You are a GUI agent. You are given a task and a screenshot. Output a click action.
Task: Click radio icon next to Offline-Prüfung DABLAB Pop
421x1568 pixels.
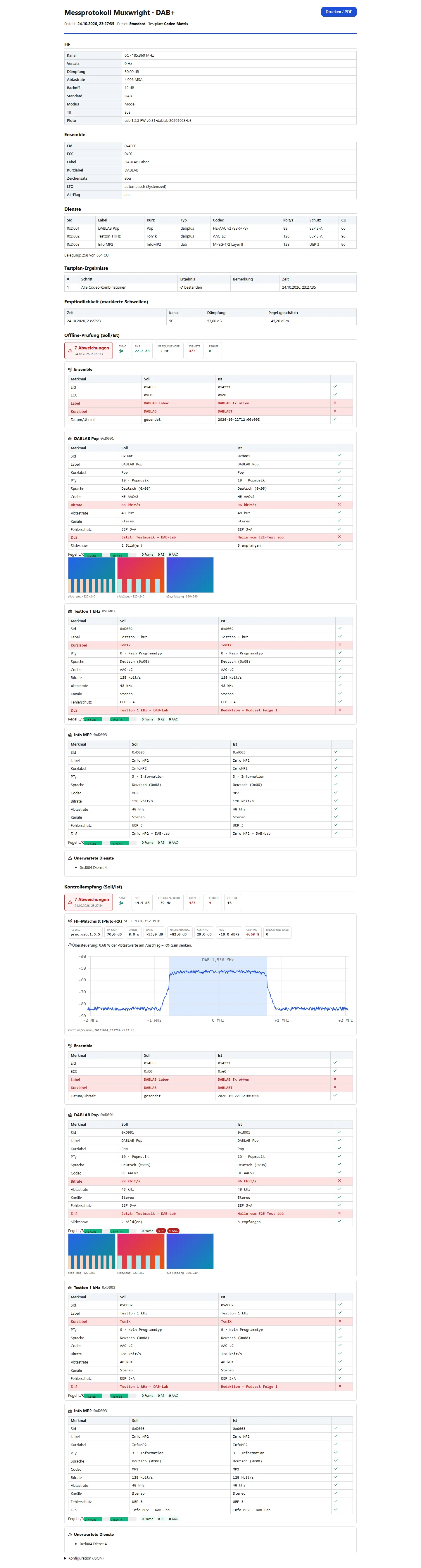point(70,438)
